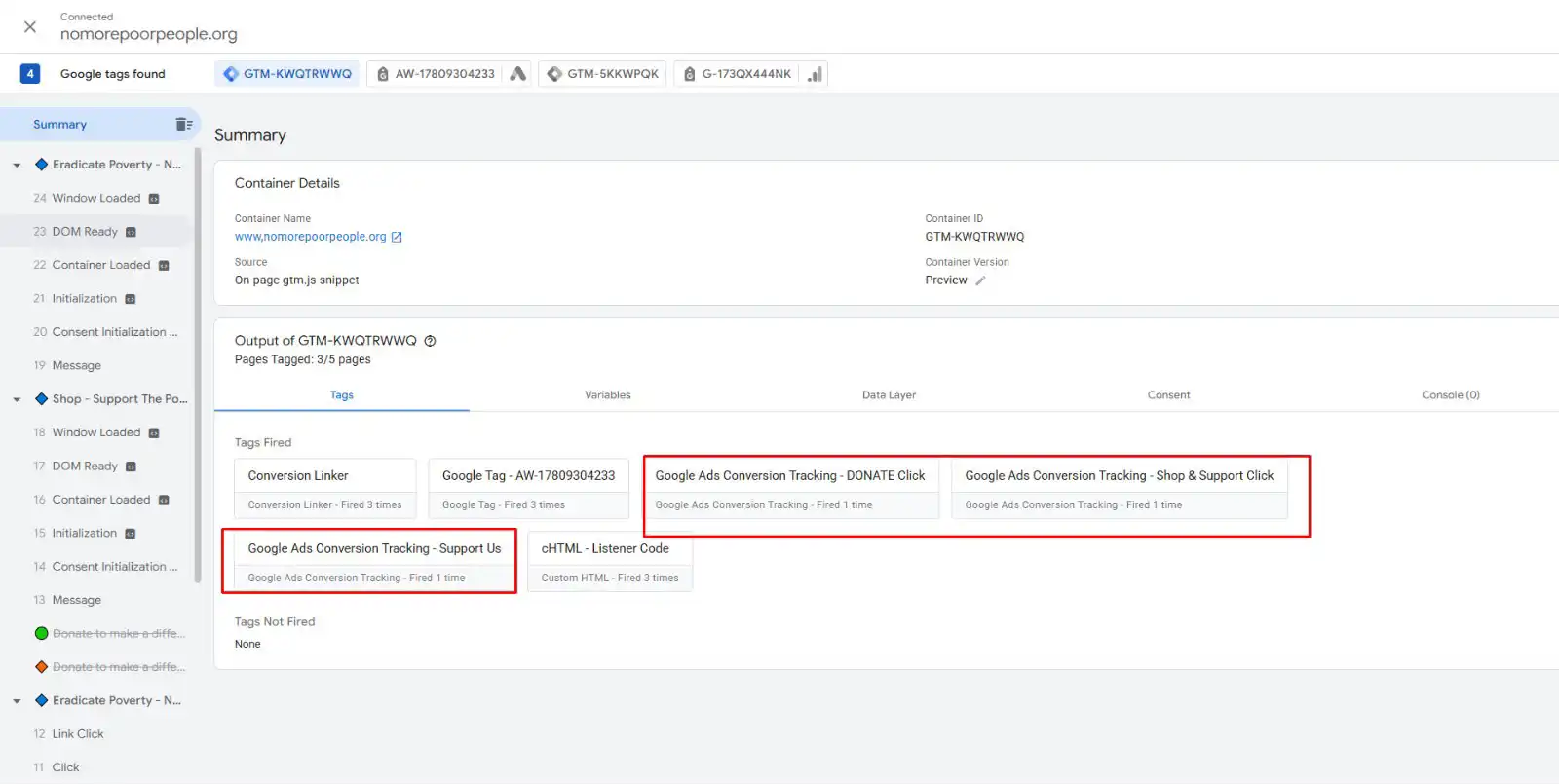Viewport: 1559px width, 784px height.
Task: Open help for Output of GTM-KWQTRWWQ
Action: coord(430,341)
